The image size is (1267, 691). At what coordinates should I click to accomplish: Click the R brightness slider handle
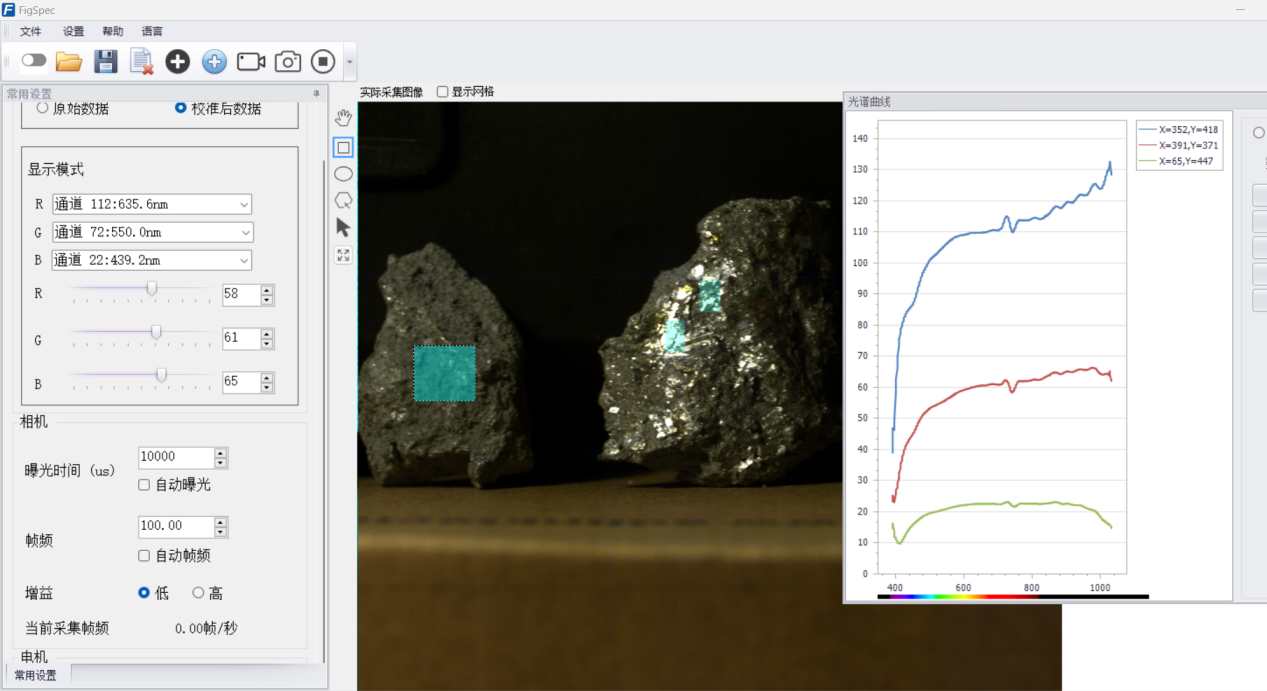[x=152, y=289]
